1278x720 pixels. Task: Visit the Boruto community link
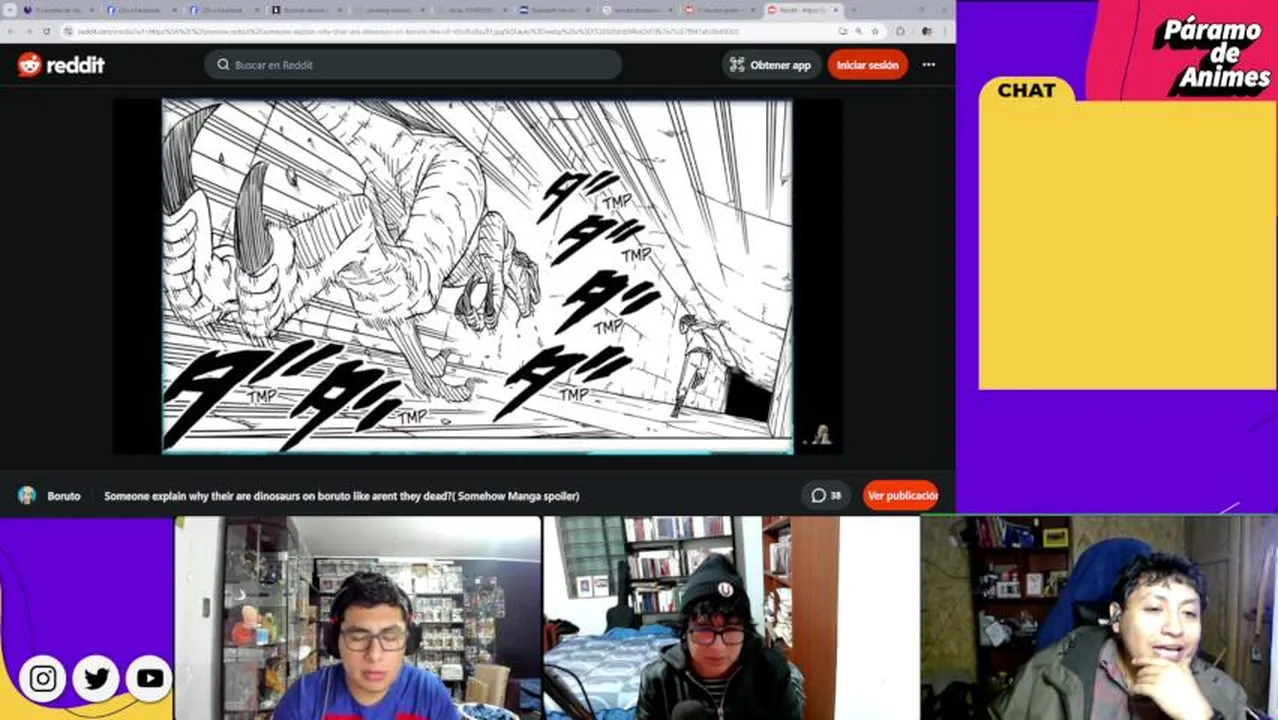64,496
